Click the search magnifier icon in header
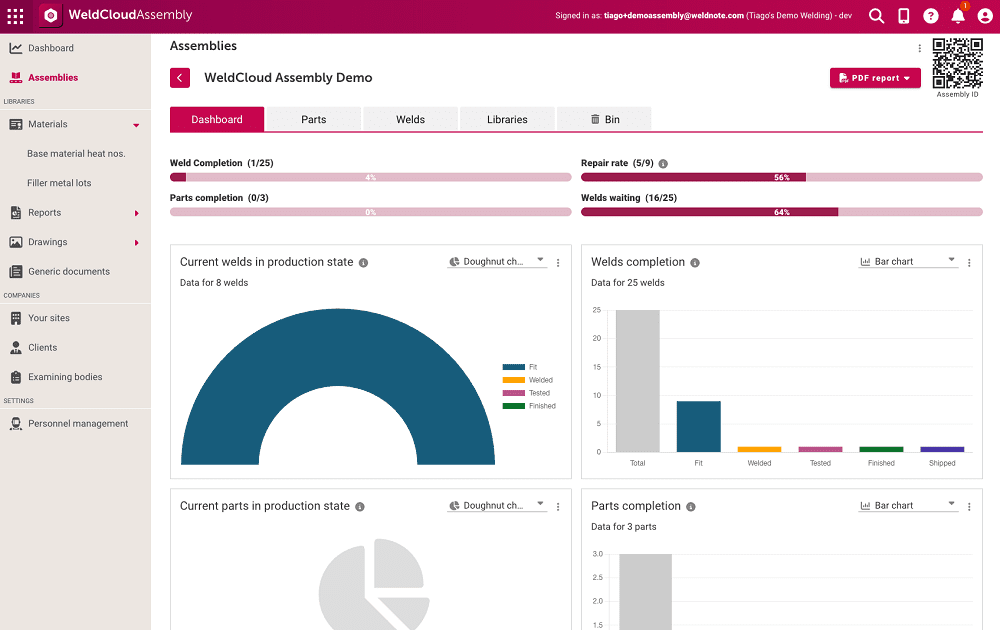The width and height of the screenshot is (1000, 630). pos(876,16)
